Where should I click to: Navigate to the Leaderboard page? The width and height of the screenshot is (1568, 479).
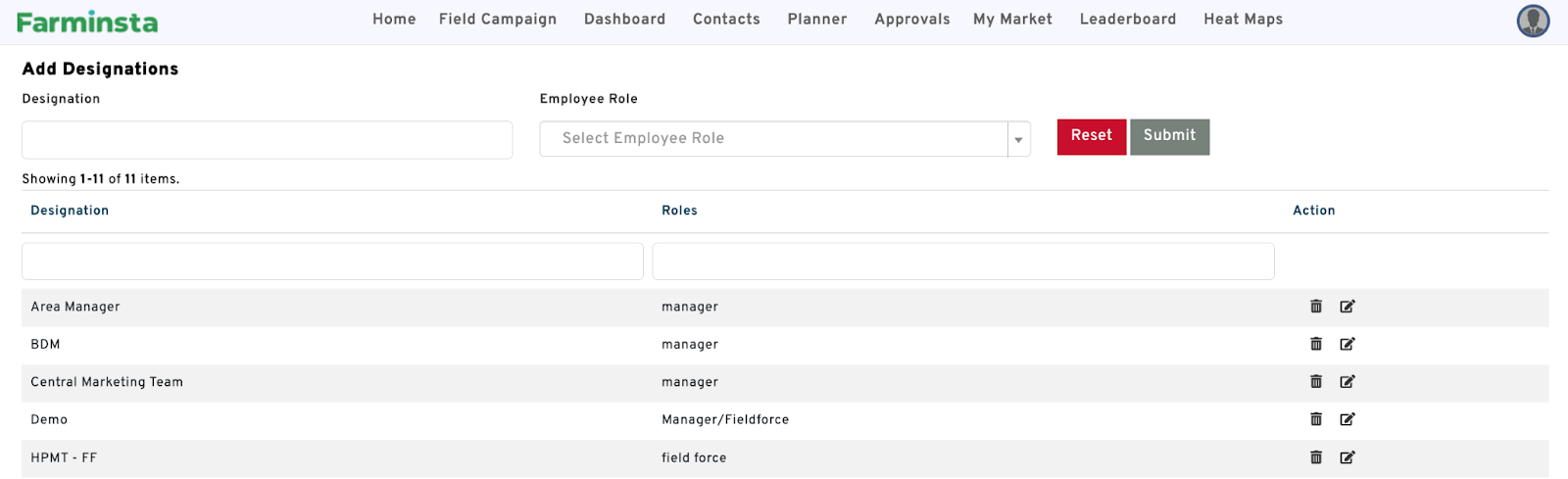1127,20
